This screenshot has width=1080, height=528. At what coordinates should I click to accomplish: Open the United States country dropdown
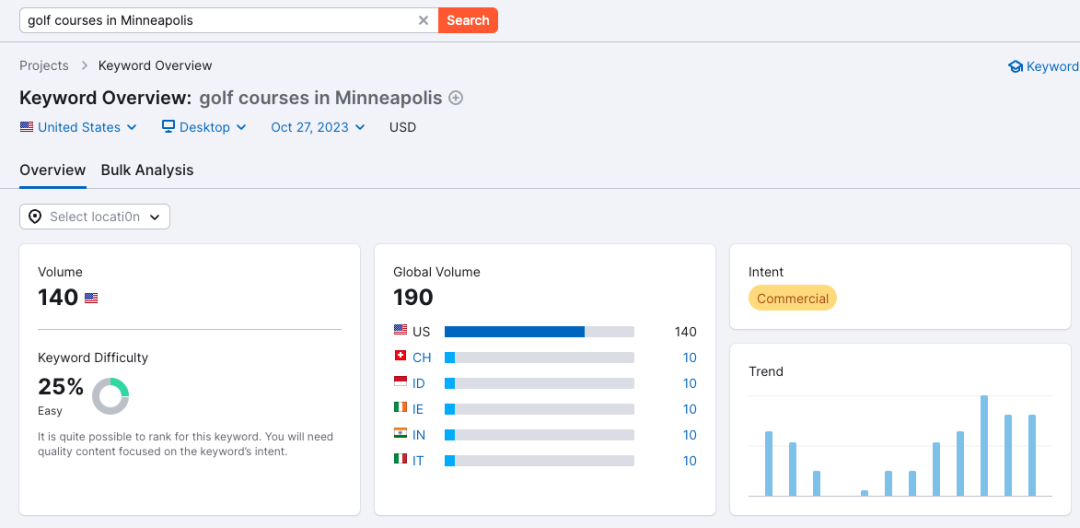(78, 127)
